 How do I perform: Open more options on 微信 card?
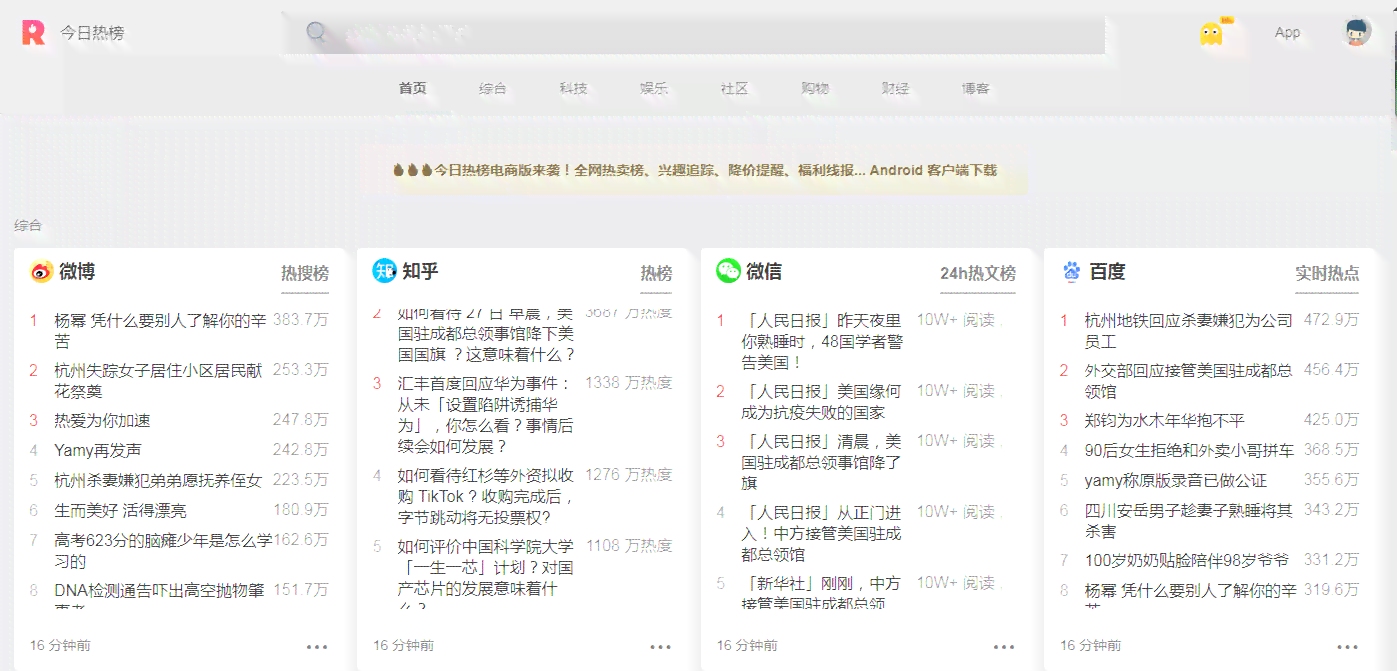[x=1004, y=646]
